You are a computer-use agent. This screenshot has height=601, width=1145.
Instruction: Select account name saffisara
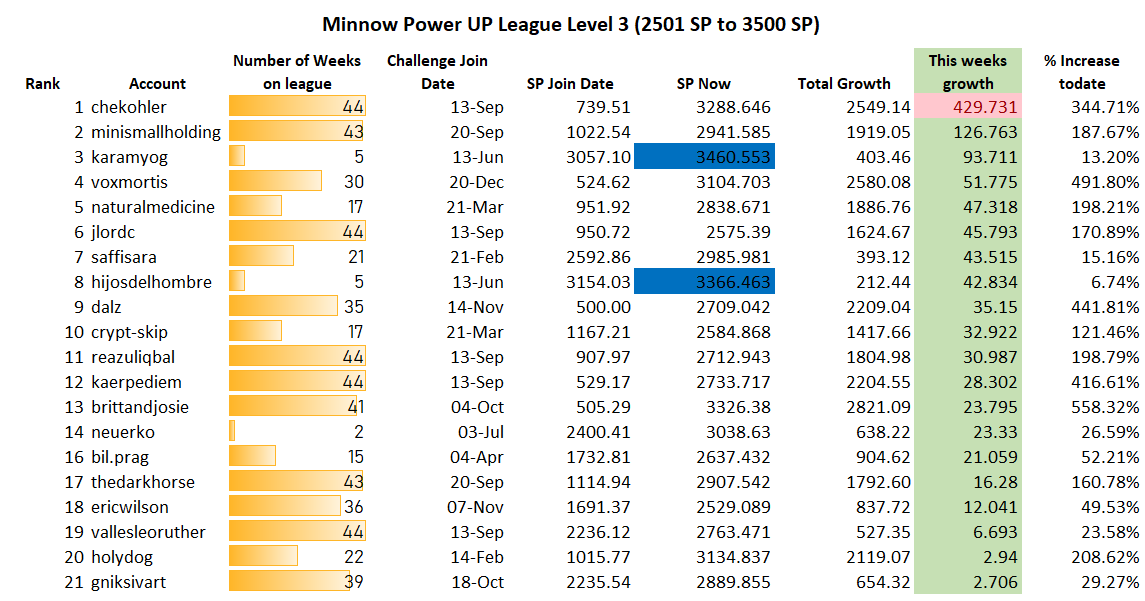123,257
